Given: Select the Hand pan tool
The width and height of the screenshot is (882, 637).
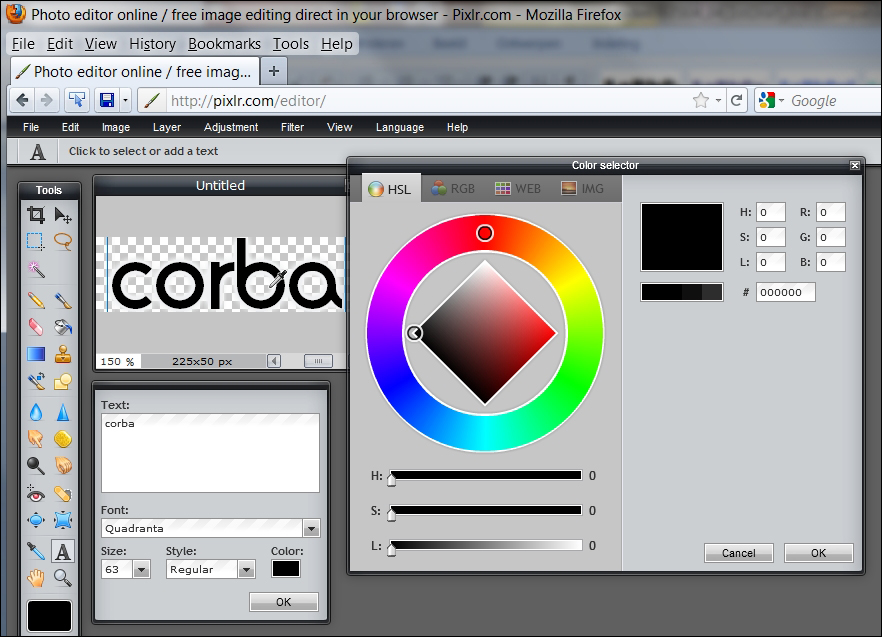Looking at the screenshot, I should click(x=36, y=577).
